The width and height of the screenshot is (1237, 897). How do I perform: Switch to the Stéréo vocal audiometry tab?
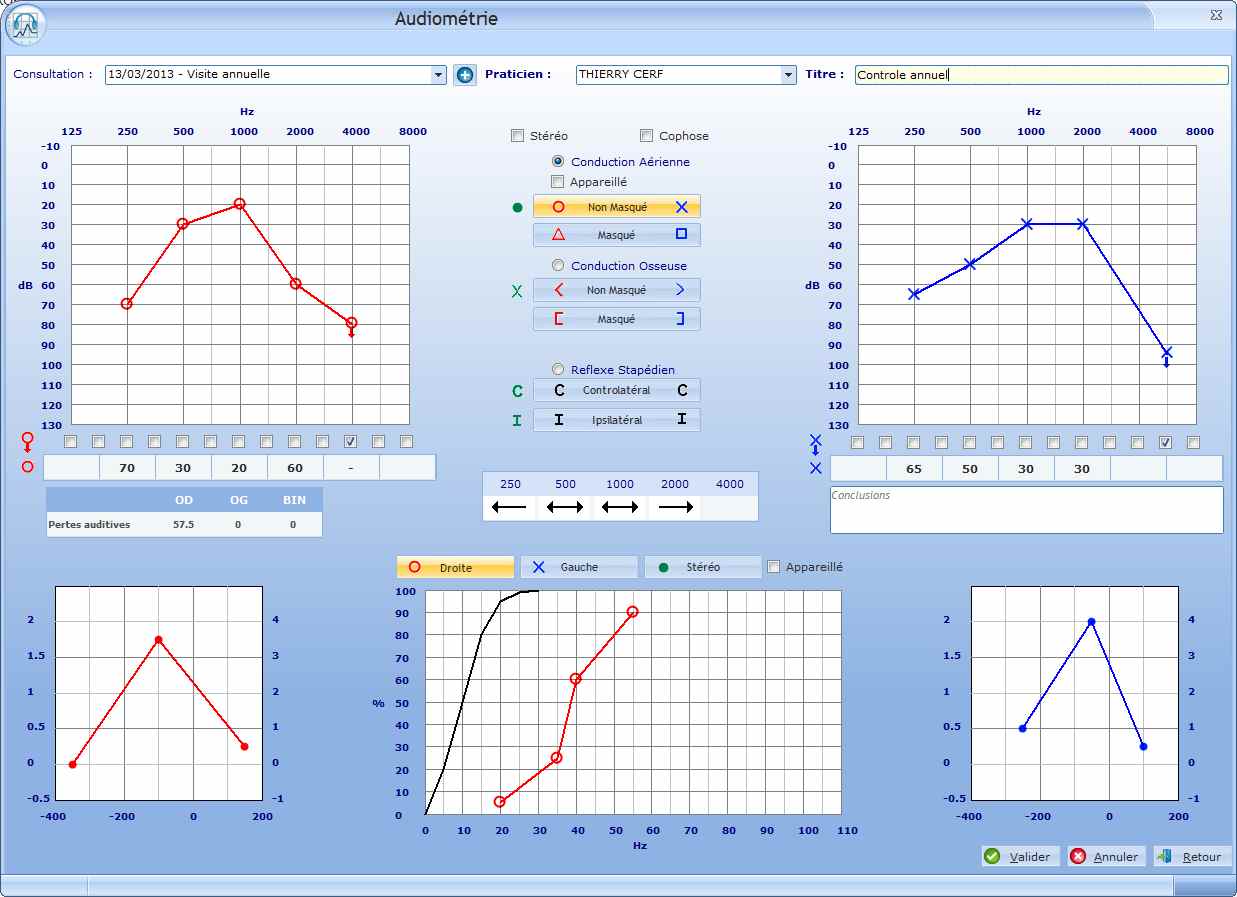click(702, 567)
